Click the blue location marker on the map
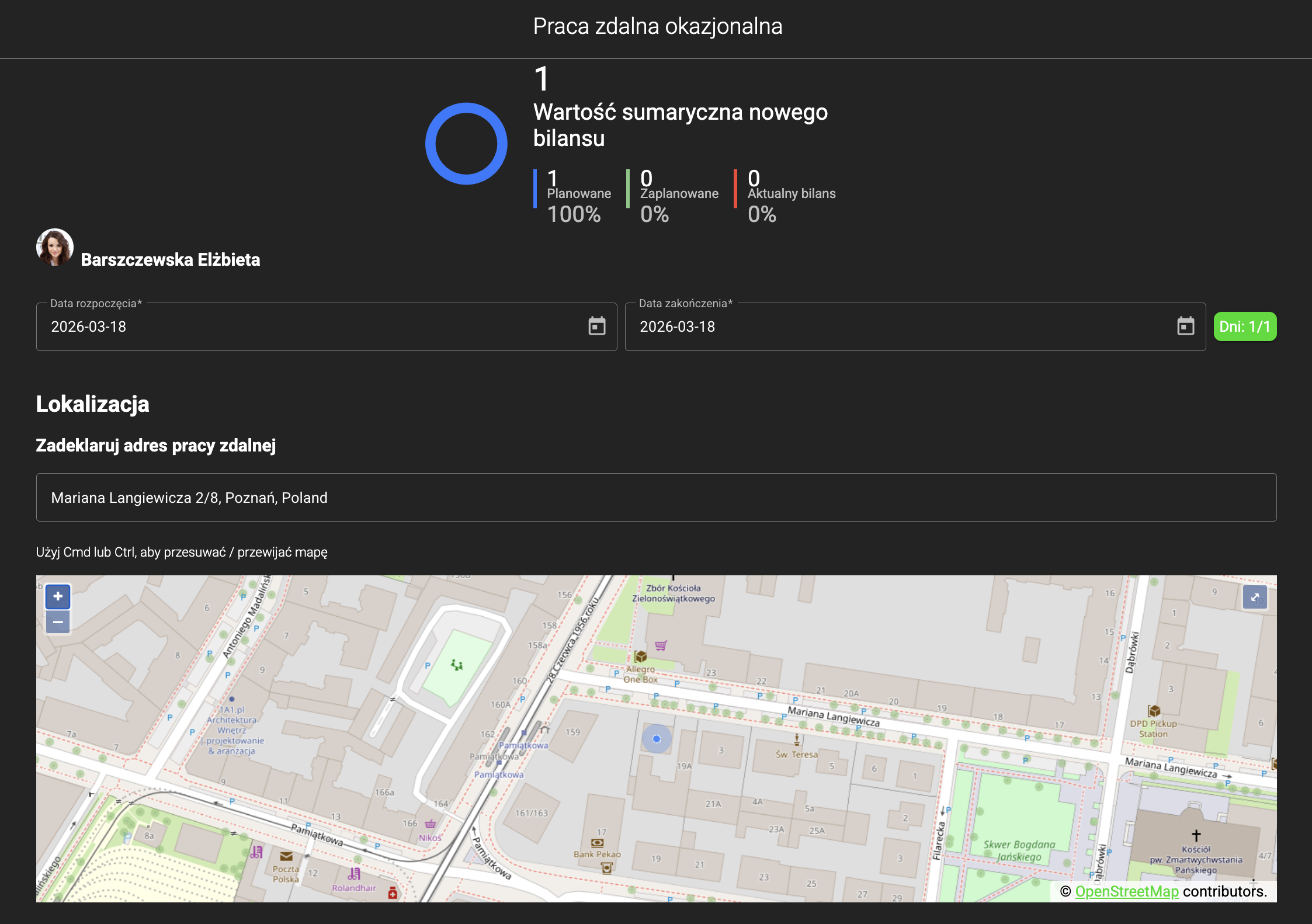The image size is (1312, 924). point(657,739)
